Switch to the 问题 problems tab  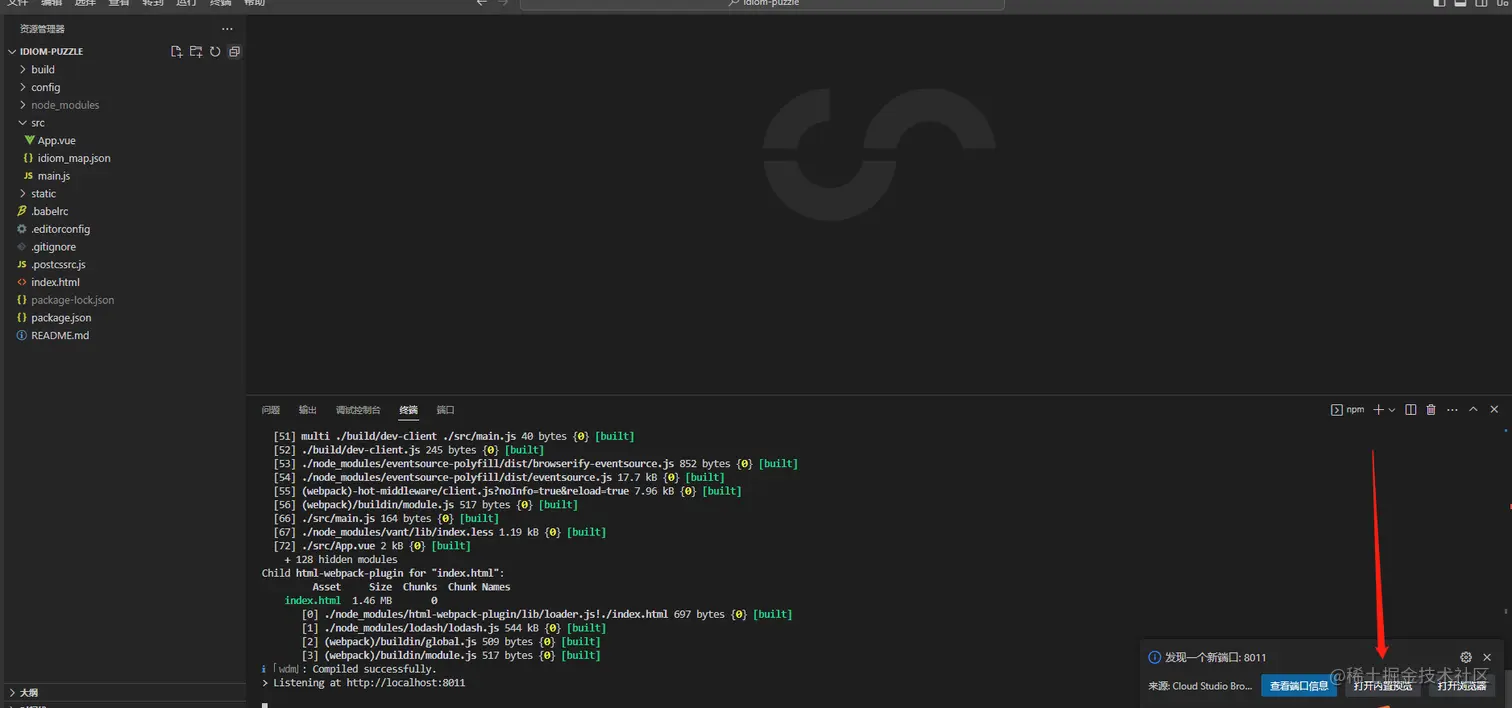tap(271, 410)
